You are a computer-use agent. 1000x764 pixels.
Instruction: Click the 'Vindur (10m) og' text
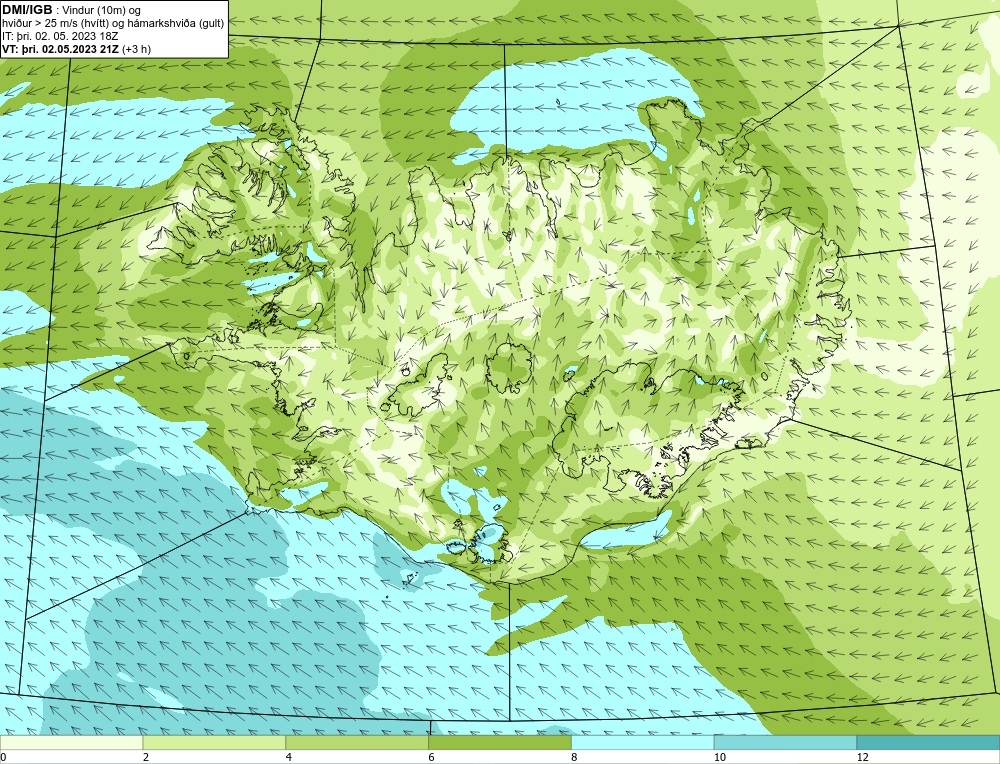coord(102,11)
